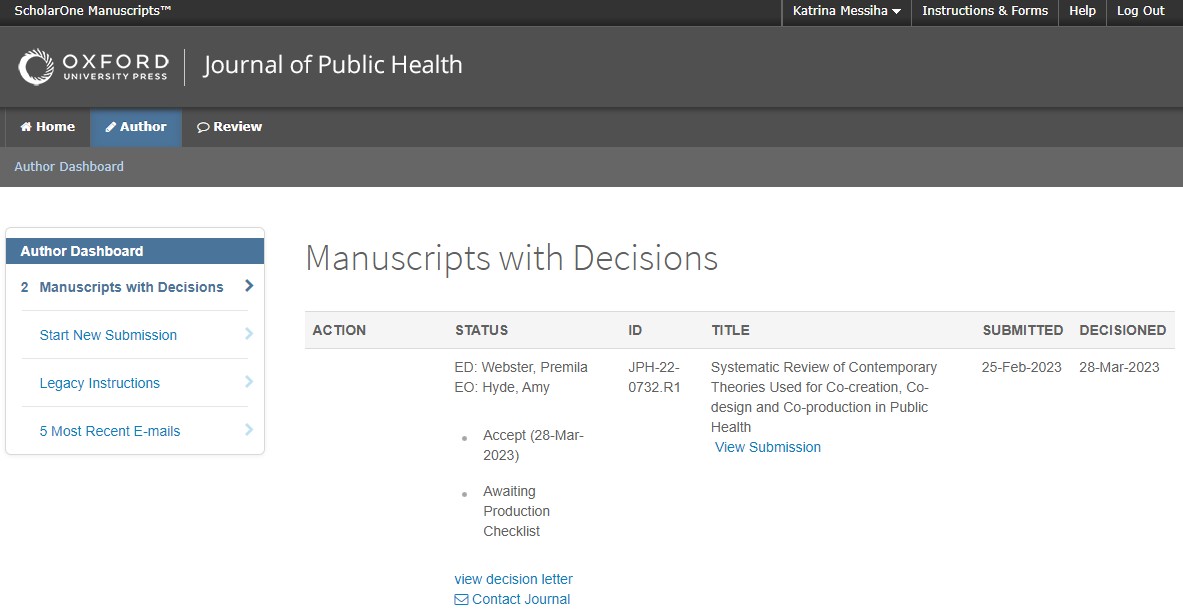Select manuscript ID JPH-22-0732.R1

click(x=654, y=377)
